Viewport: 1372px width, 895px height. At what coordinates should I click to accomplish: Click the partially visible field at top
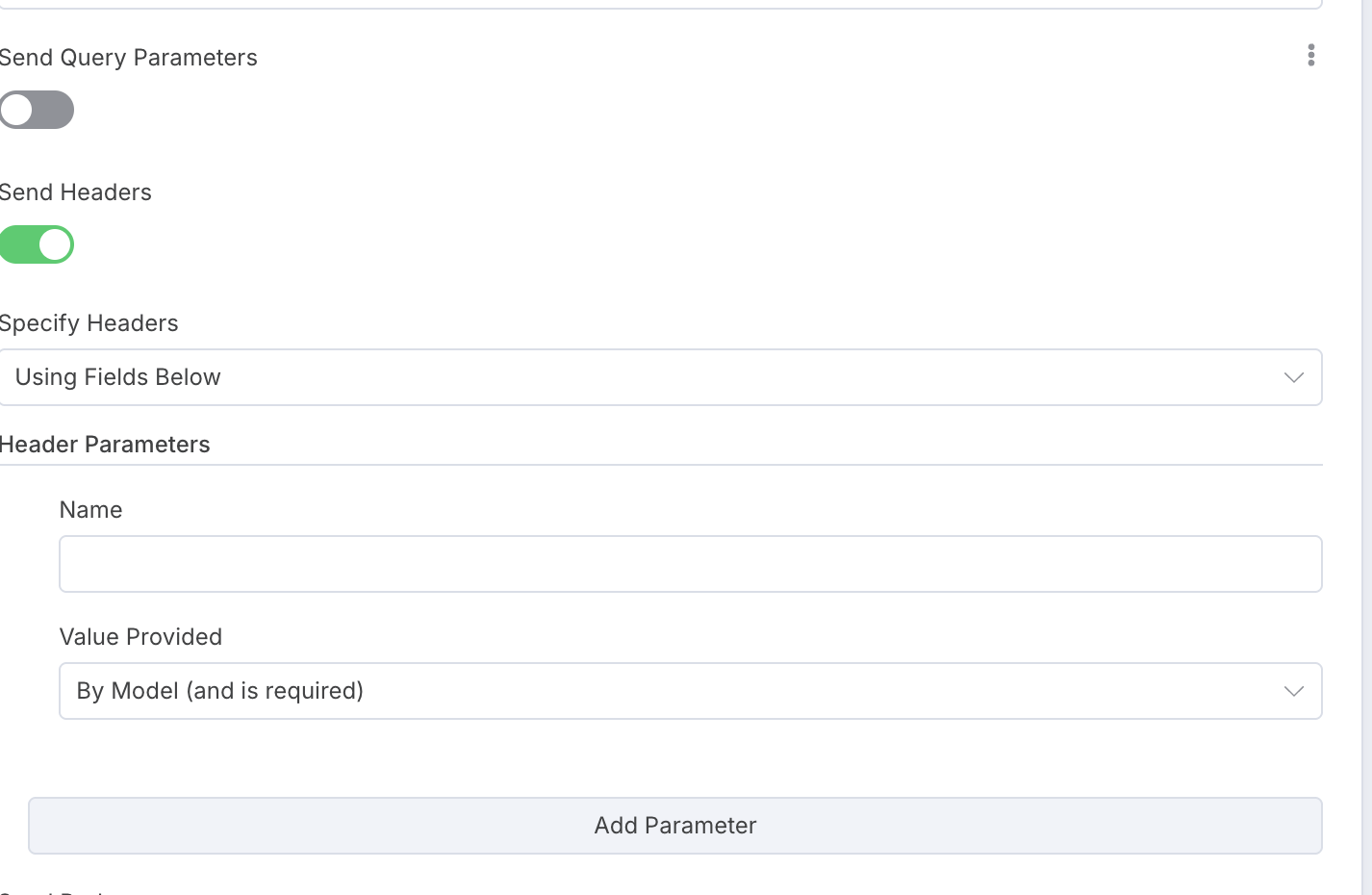point(661,4)
